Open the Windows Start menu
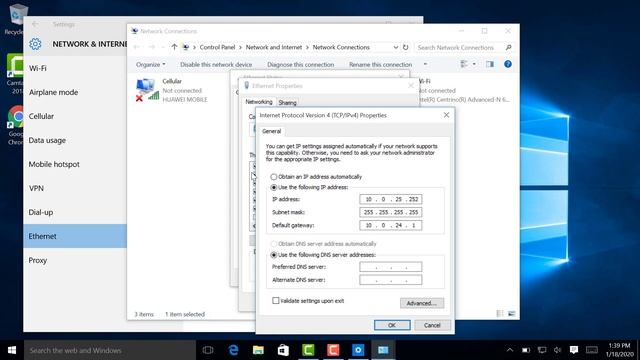Screen dimensions: 640x360 coord(12,350)
